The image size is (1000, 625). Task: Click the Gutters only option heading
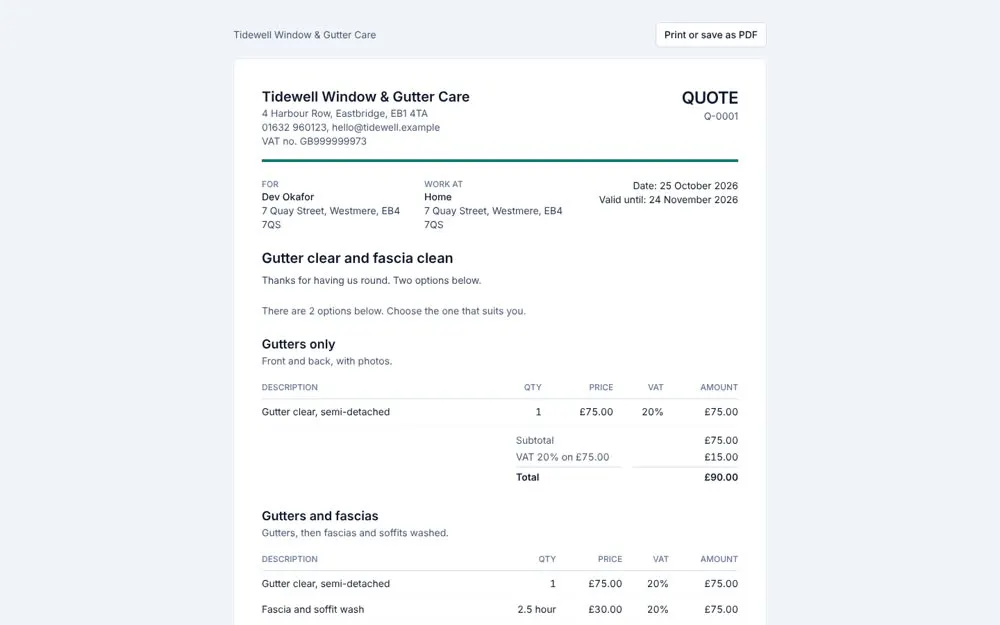[x=298, y=344]
